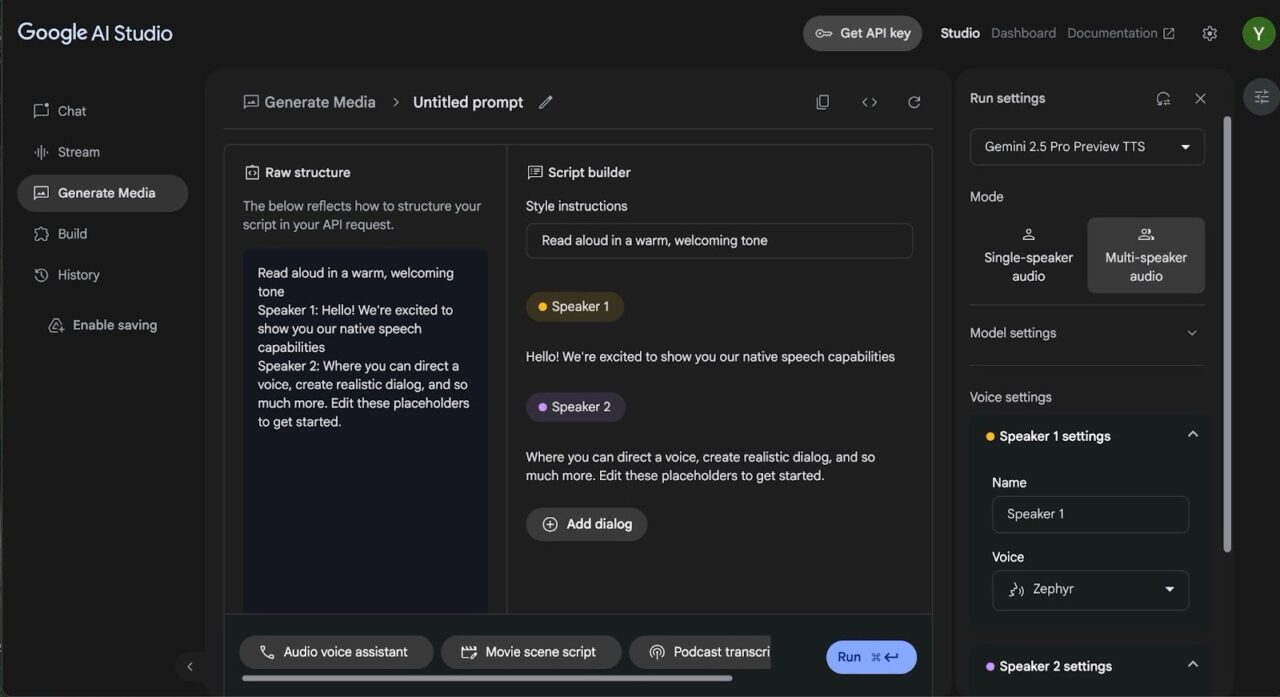
Task: Close the Run settings panel
Action: pyautogui.click(x=1200, y=98)
